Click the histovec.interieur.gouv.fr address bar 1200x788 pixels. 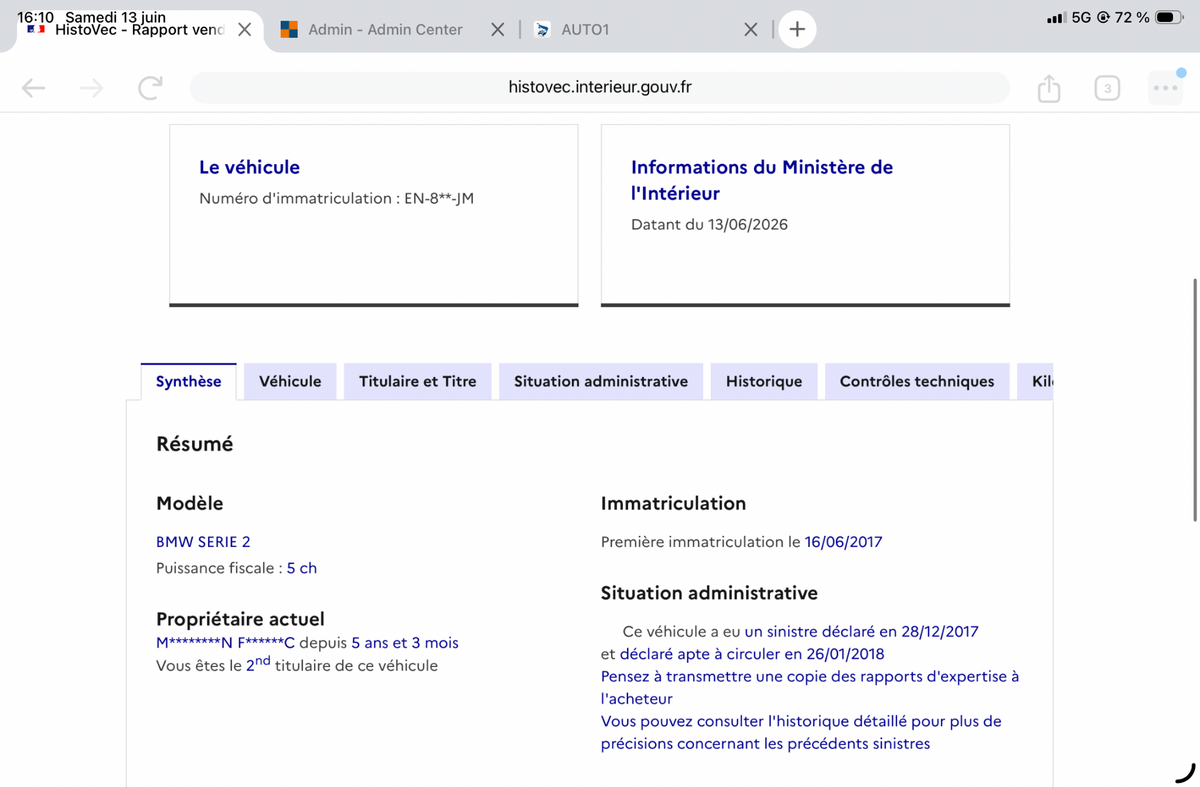pos(600,87)
